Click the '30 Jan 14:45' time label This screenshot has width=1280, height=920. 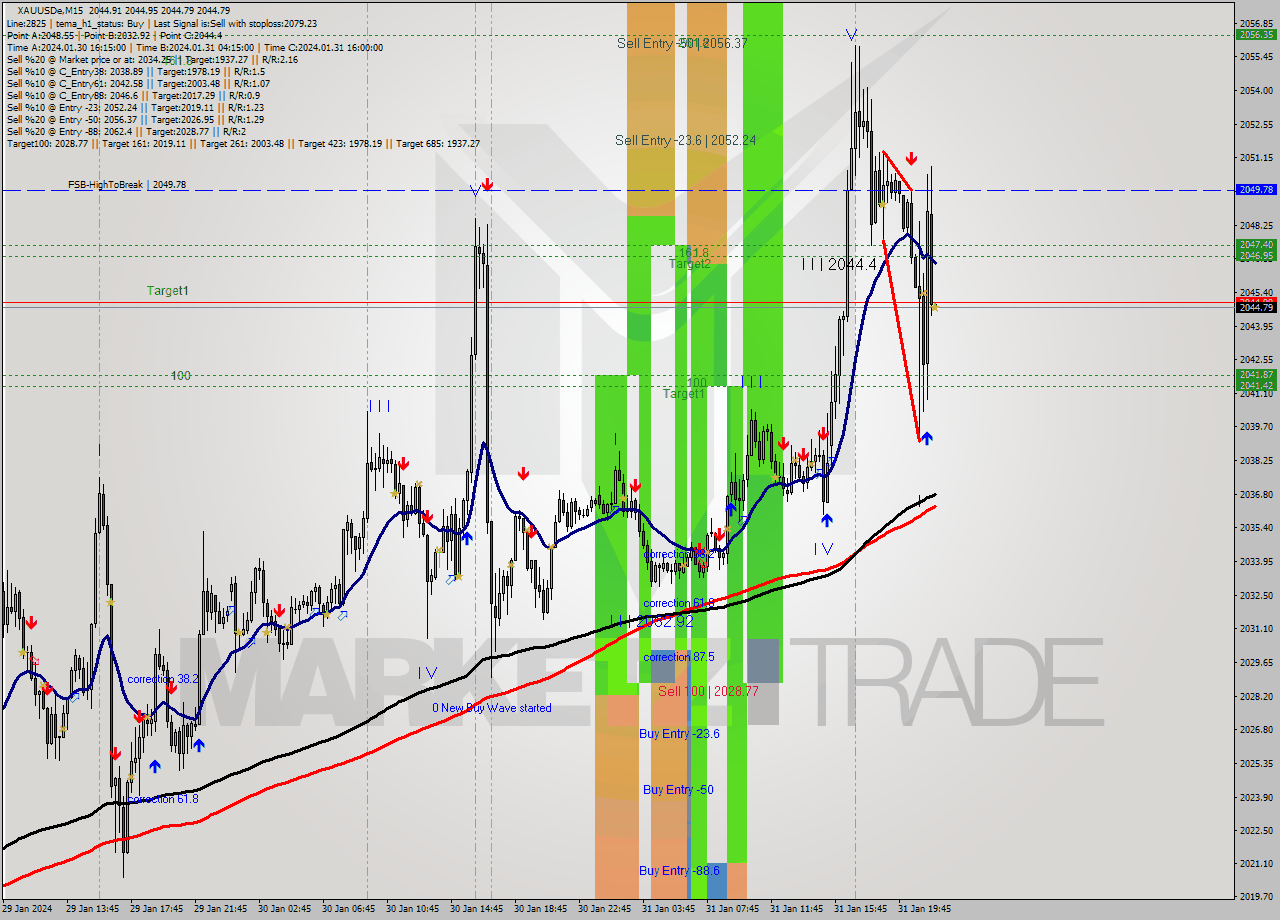point(477,909)
